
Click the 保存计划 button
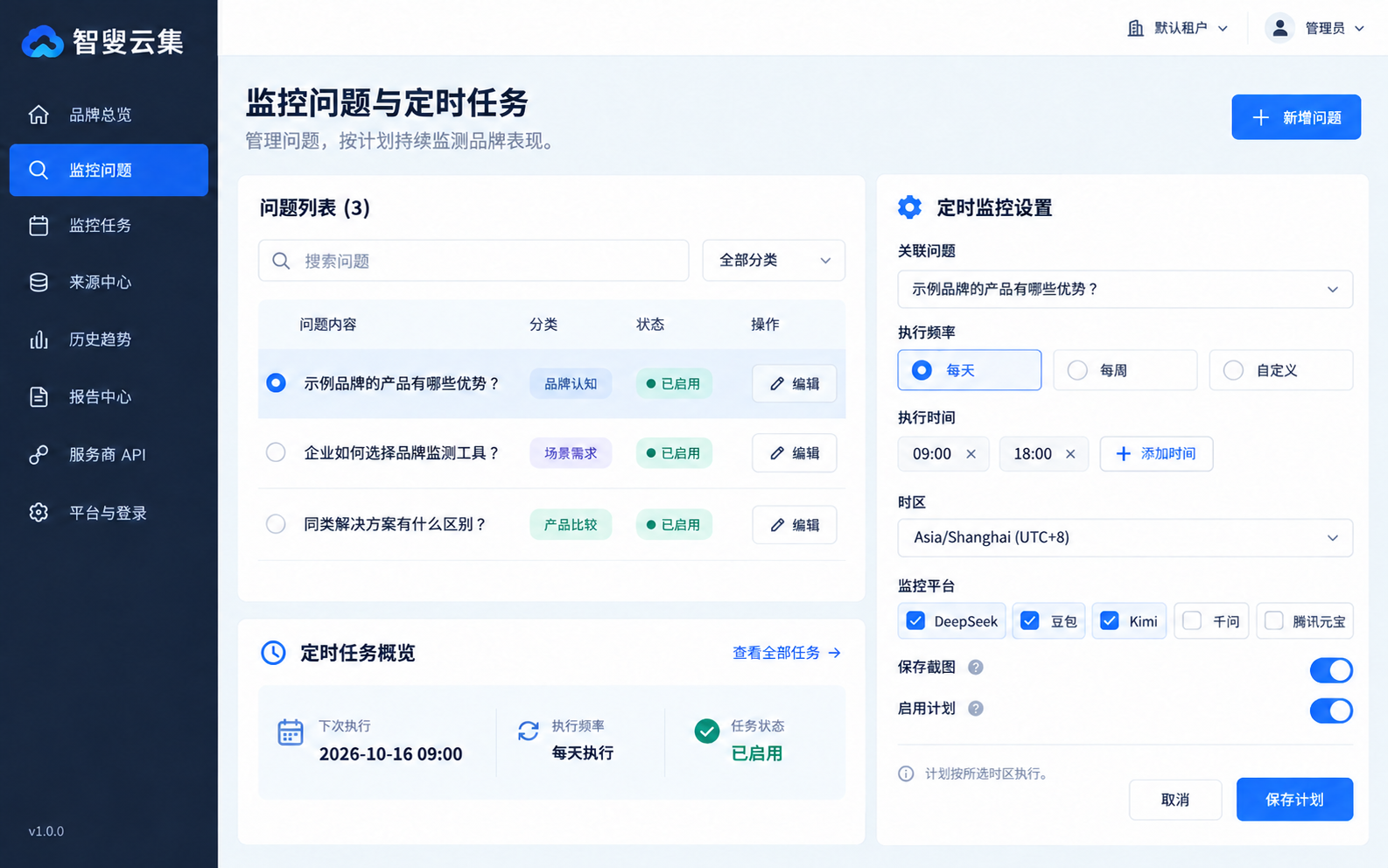tap(1294, 800)
